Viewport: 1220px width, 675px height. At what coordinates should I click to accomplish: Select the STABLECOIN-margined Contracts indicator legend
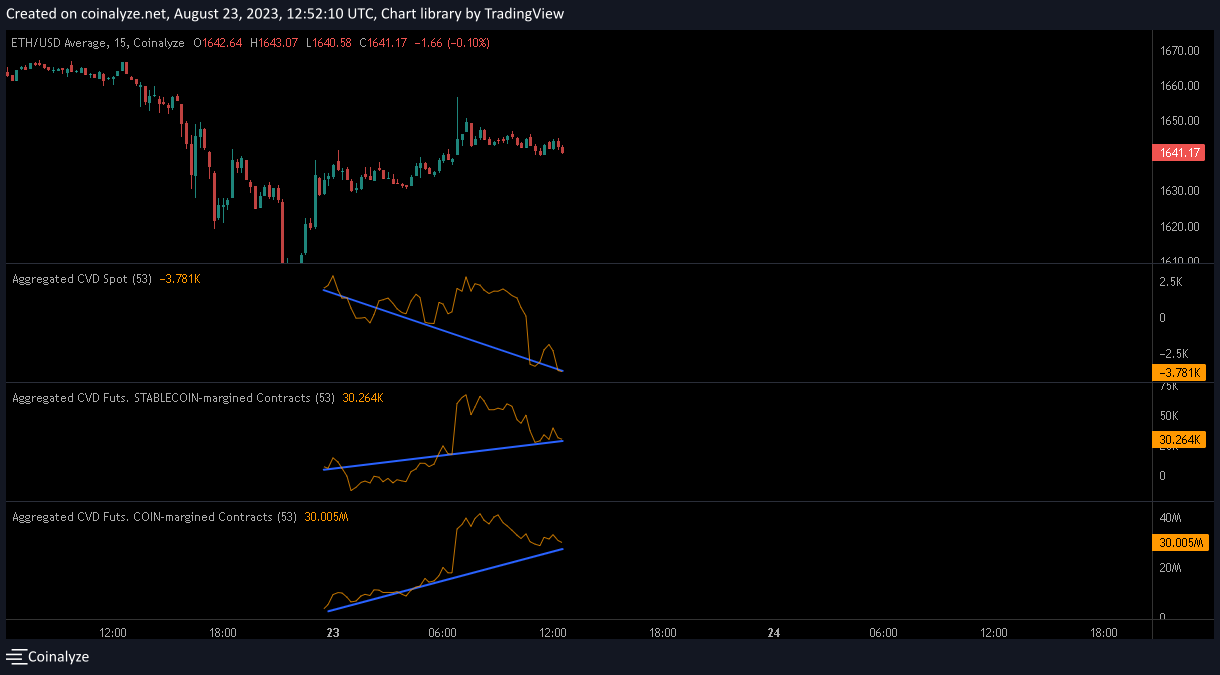tap(160, 398)
